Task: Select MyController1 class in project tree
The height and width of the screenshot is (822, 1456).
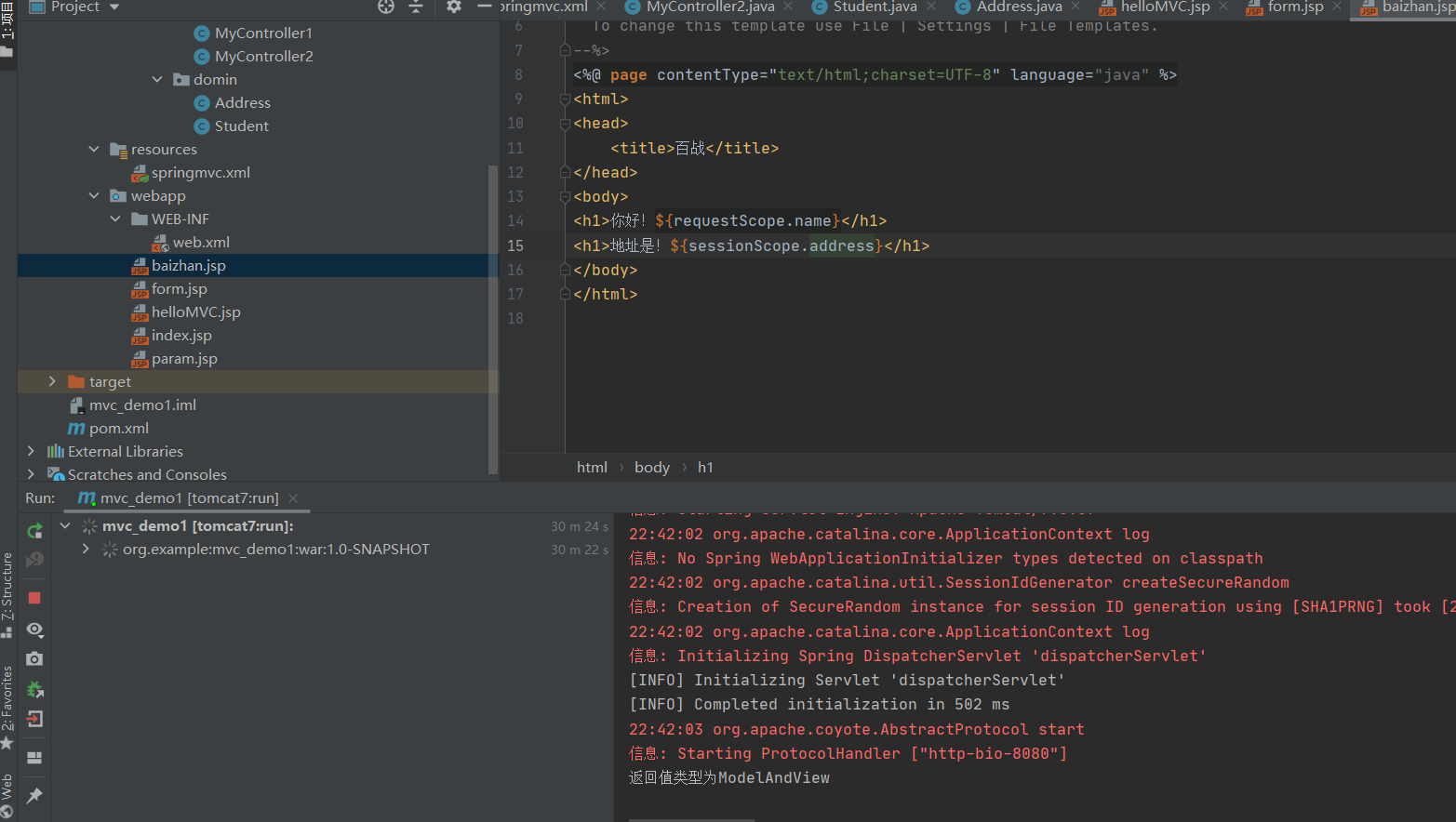Action: 263,33
